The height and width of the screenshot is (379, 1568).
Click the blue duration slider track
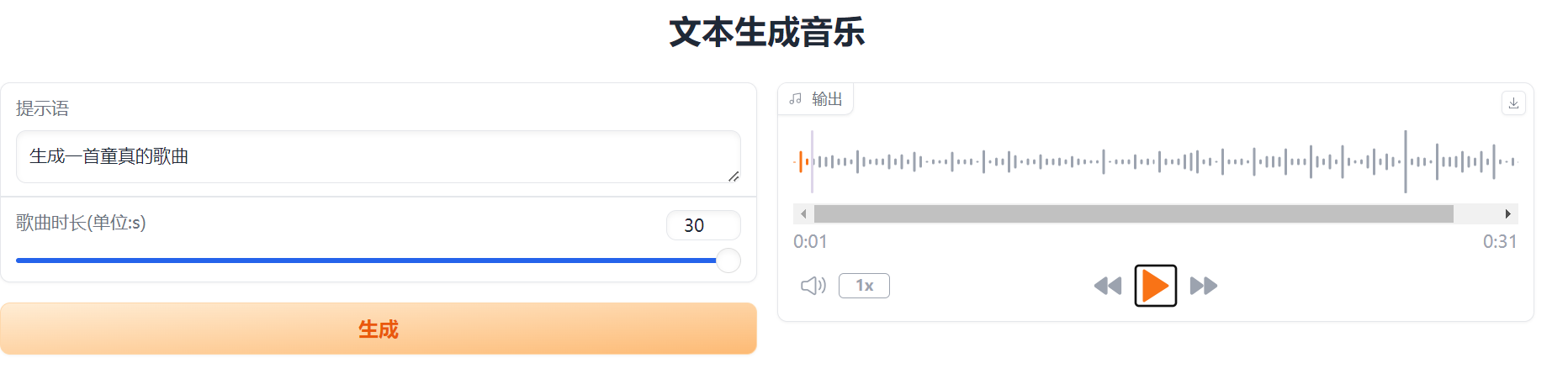[x=362, y=261]
